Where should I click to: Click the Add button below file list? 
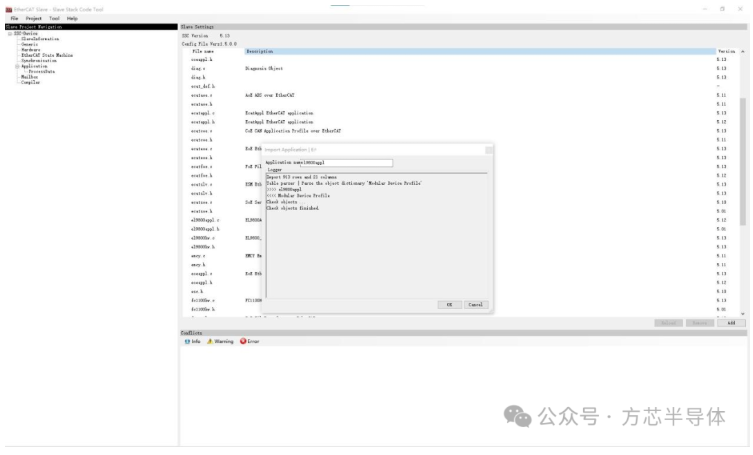[731, 323]
